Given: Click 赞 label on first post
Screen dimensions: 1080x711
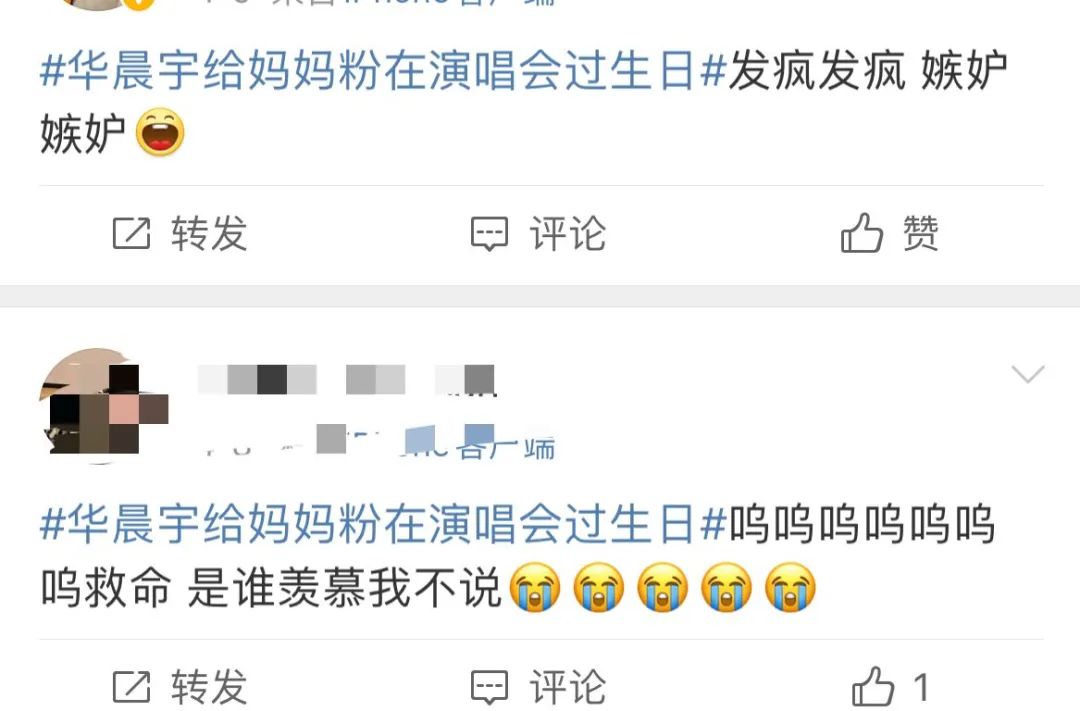Looking at the screenshot, I should tap(920, 233).
